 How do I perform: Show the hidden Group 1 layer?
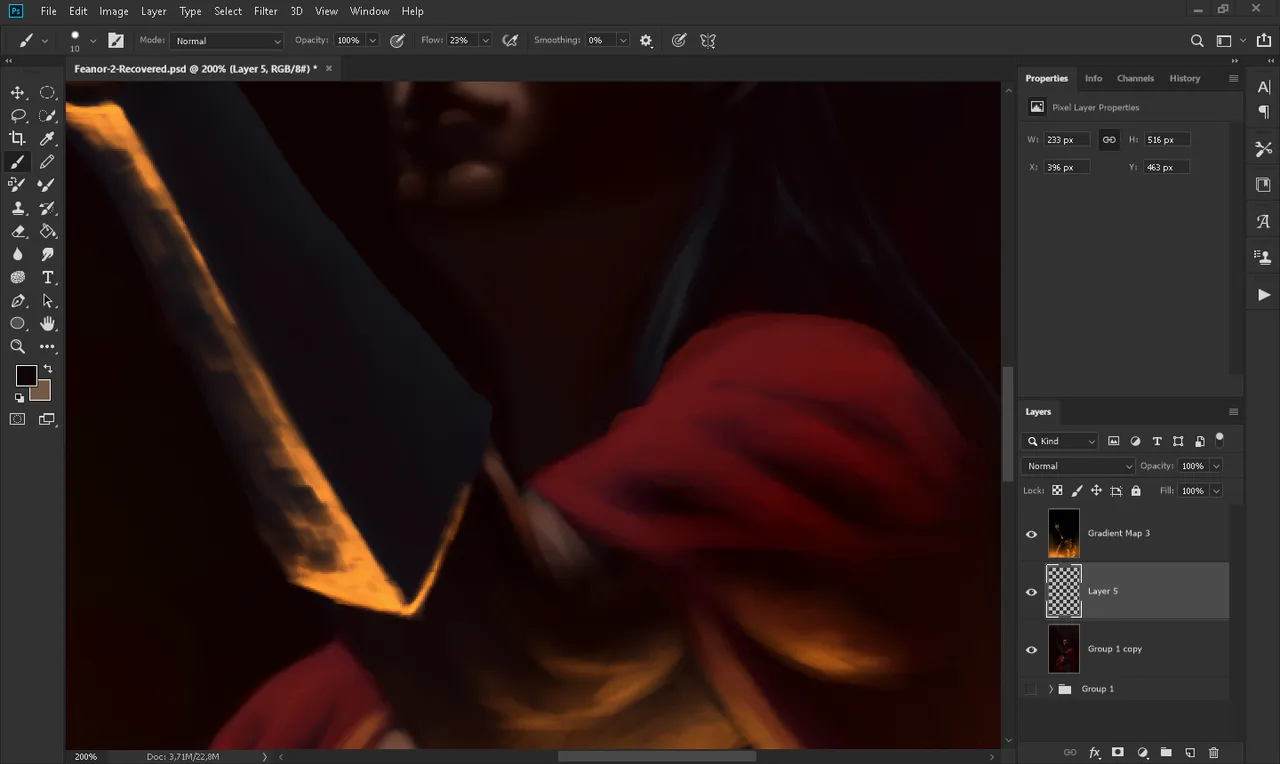coord(1031,689)
